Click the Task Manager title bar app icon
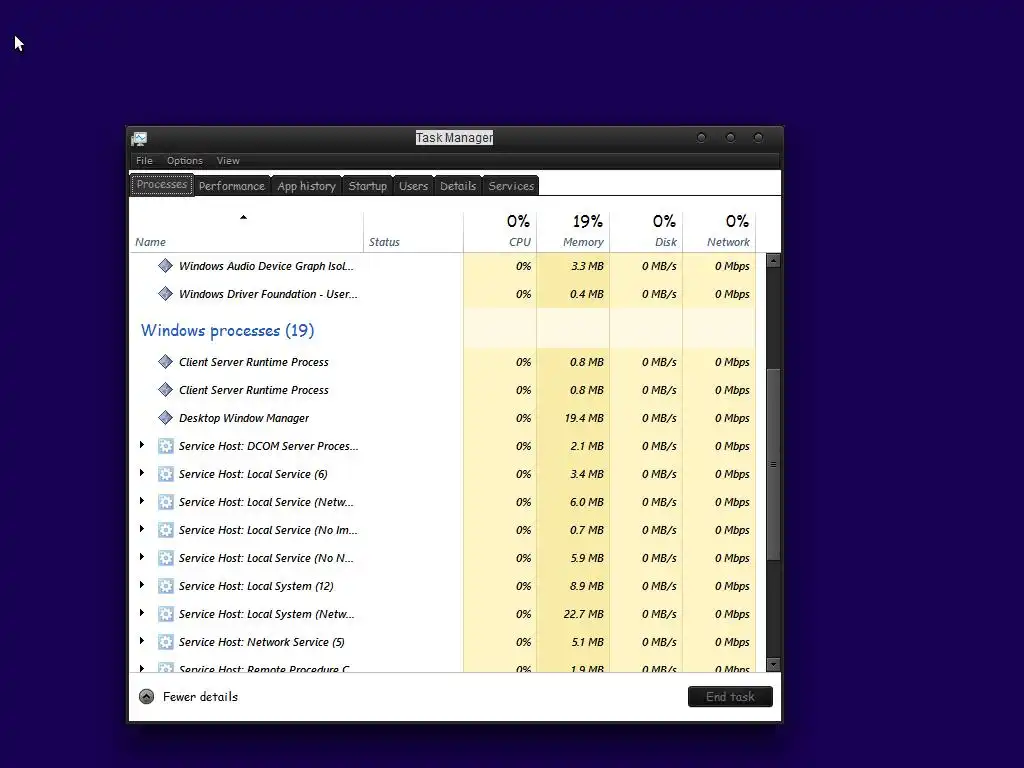The height and width of the screenshot is (768, 1024). pyautogui.click(x=139, y=138)
